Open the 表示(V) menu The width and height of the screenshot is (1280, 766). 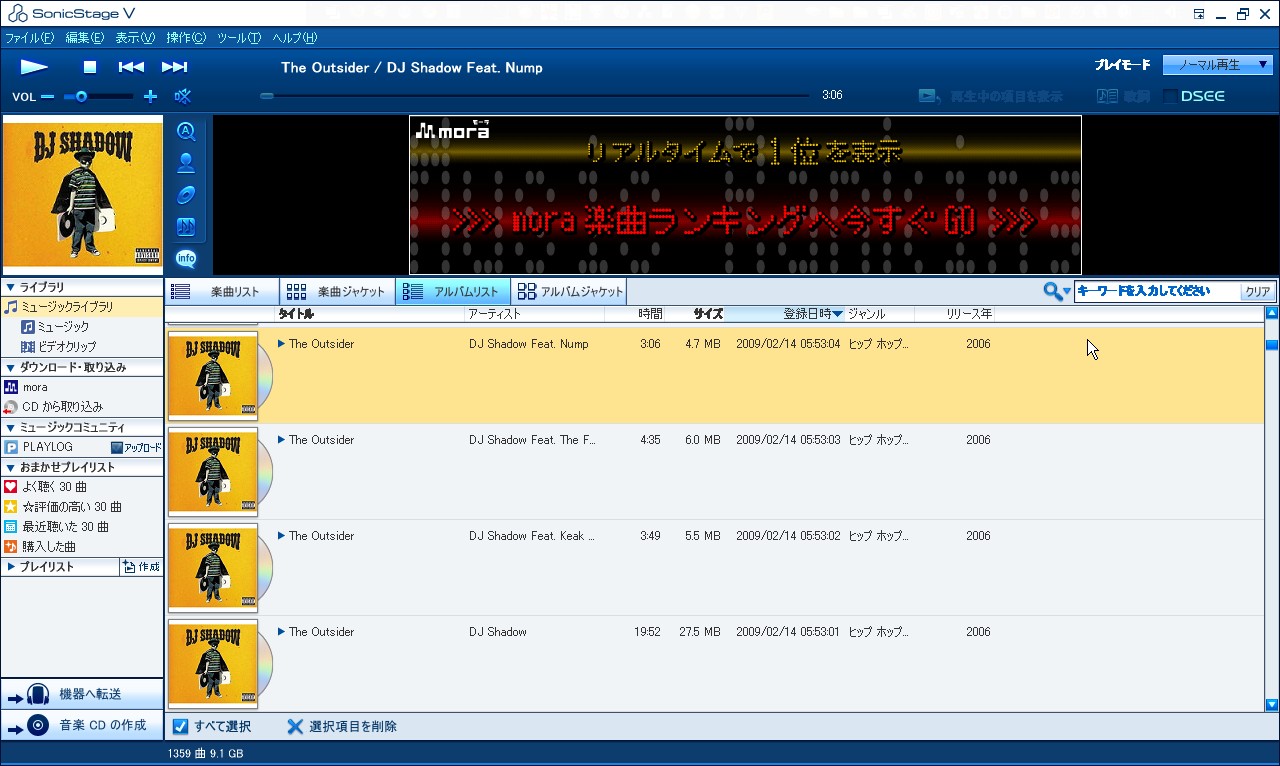point(135,38)
